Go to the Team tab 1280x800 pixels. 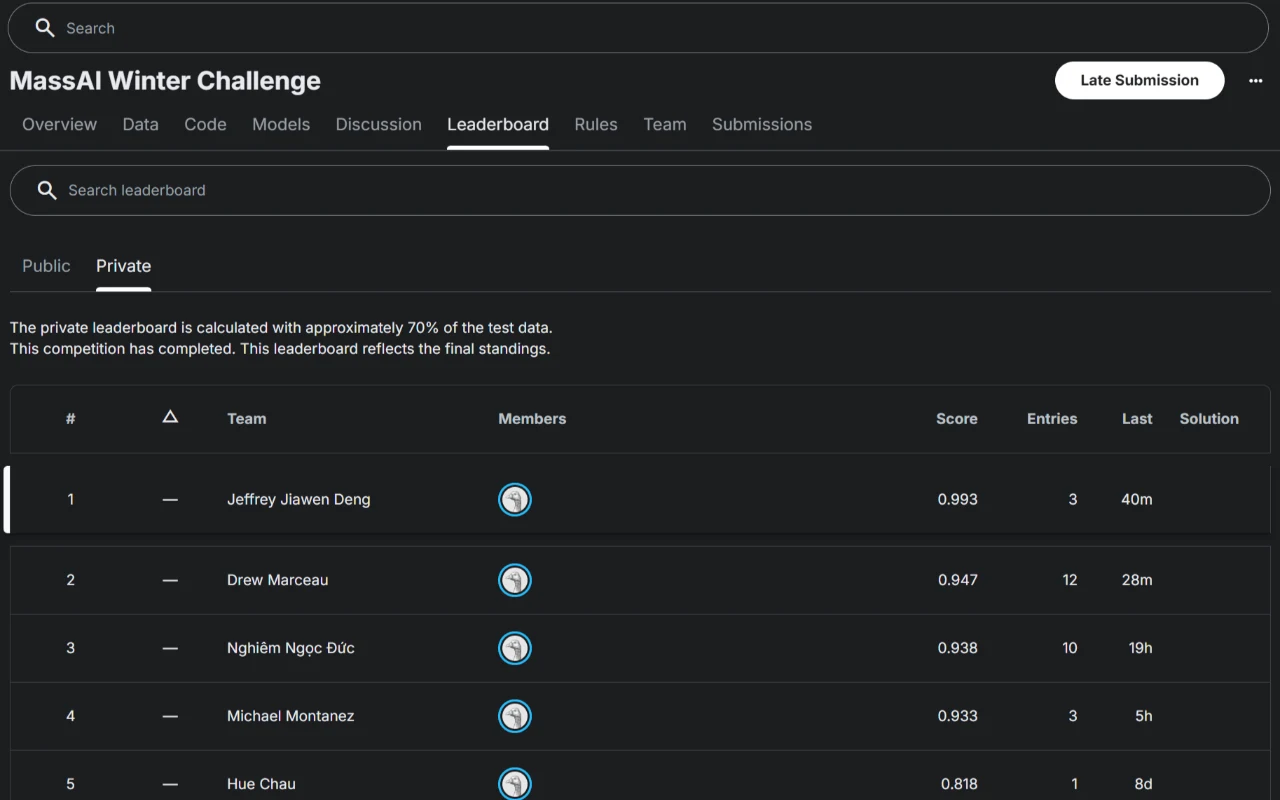click(665, 124)
